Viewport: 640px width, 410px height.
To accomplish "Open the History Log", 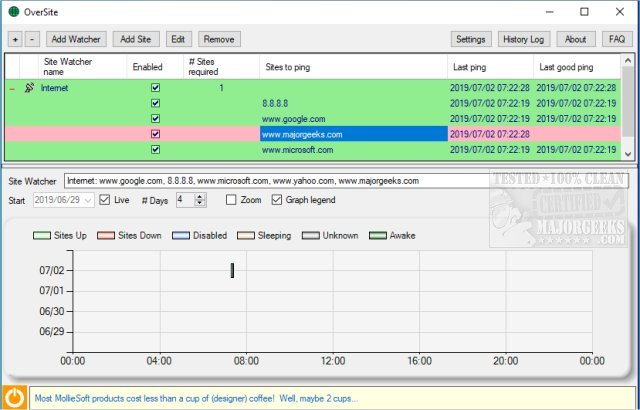I will coord(524,40).
